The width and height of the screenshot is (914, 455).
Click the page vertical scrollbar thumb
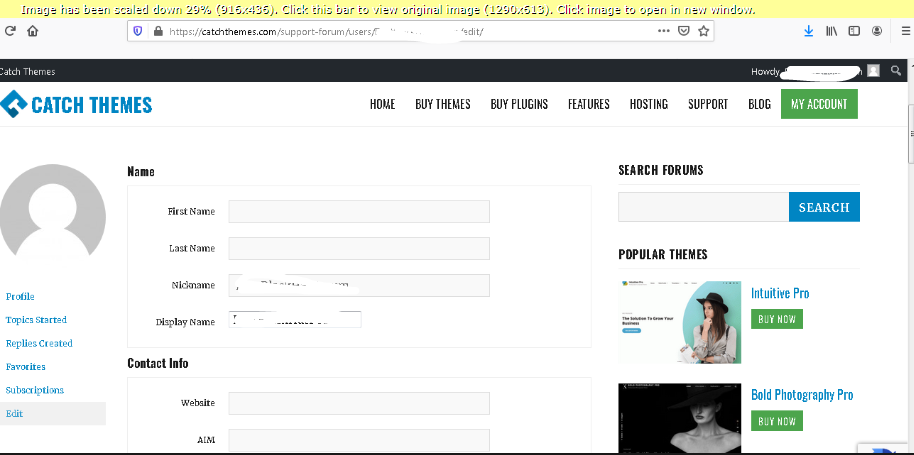[911, 135]
